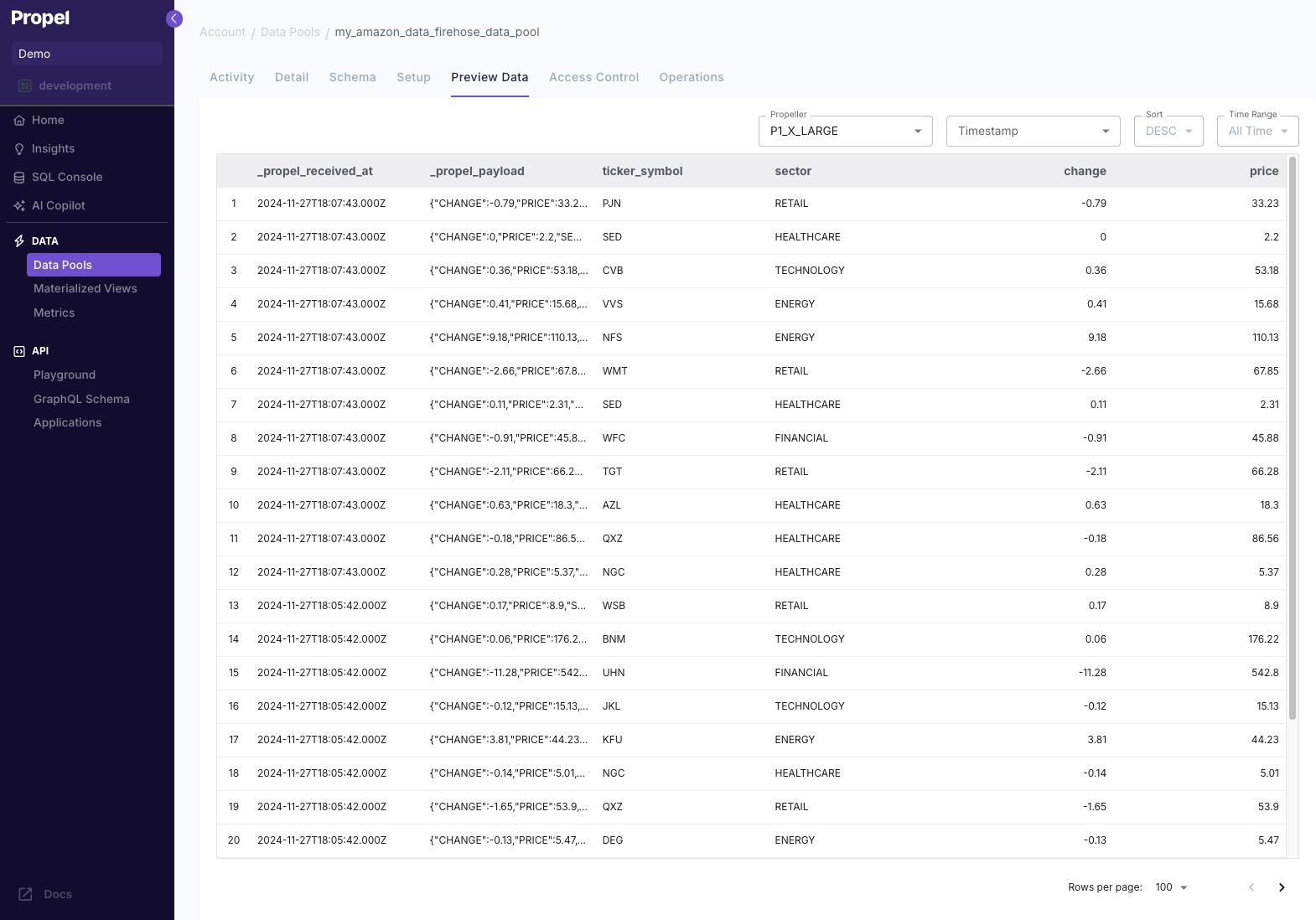This screenshot has width=1316, height=920.
Task: Click the SQL Console database icon
Action: pyautogui.click(x=19, y=178)
